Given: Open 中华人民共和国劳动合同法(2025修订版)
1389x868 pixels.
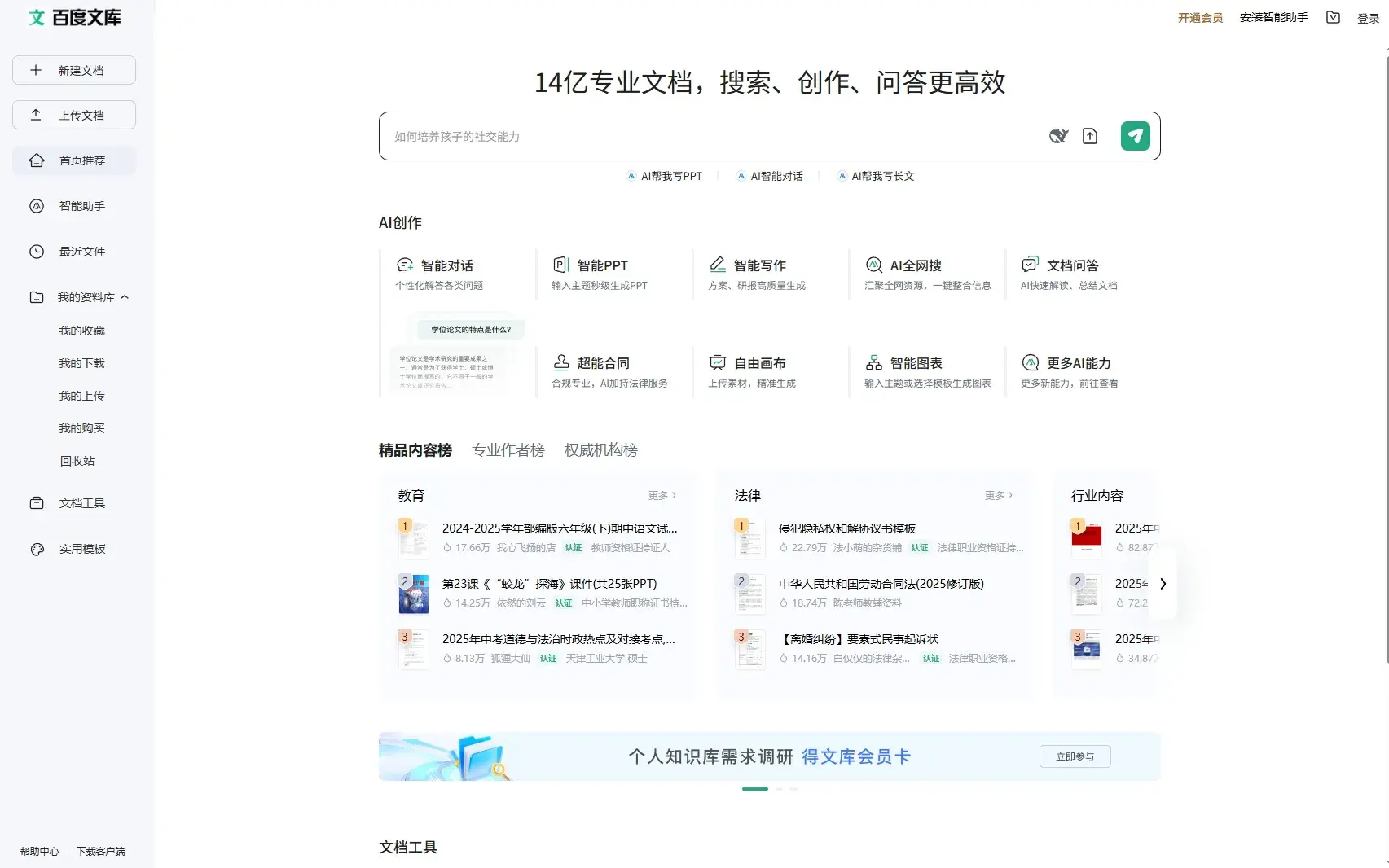Looking at the screenshot, I should point(881,584).
